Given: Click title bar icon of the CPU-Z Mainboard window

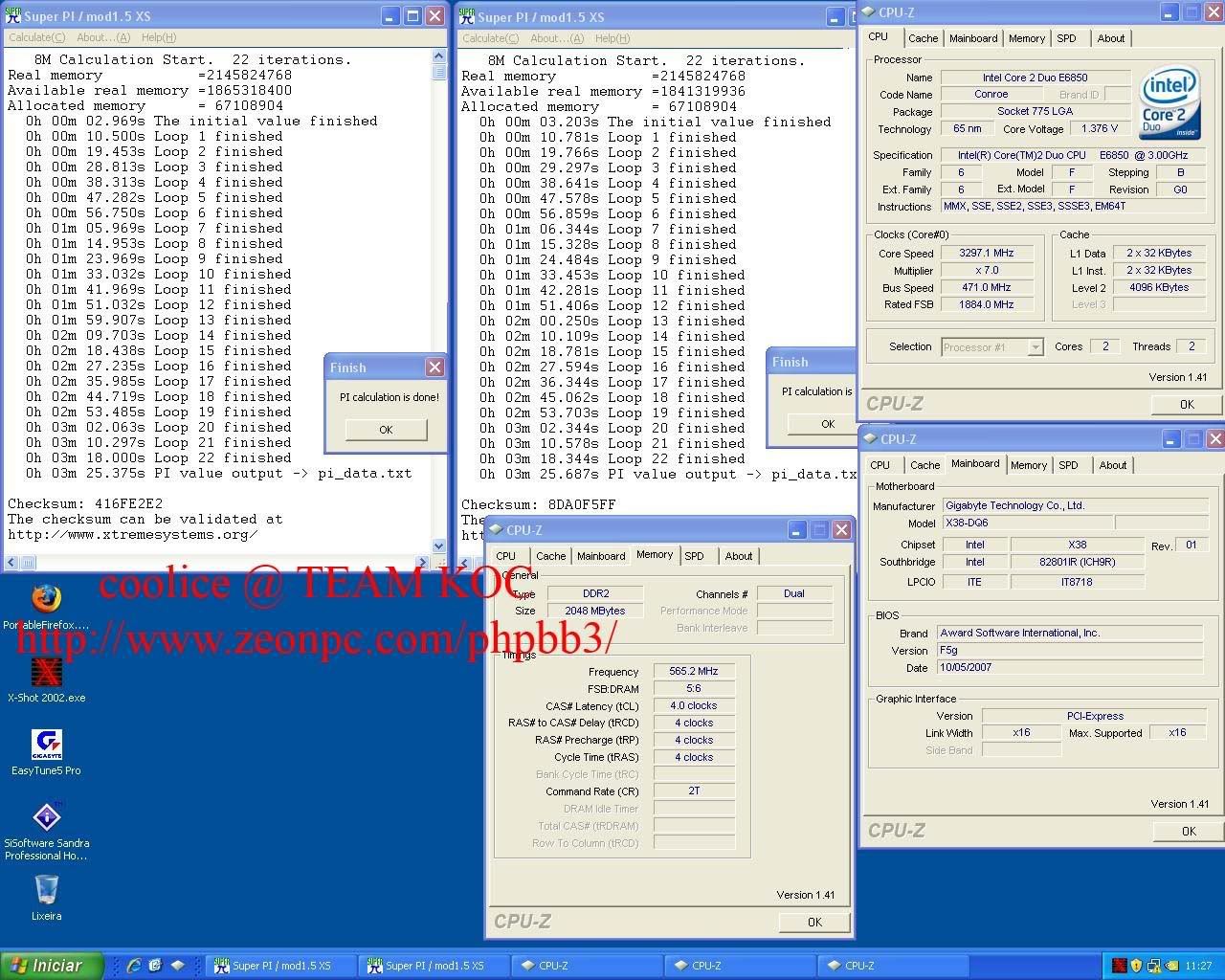Looking at the screenshot, I should (x=869, y=439).
